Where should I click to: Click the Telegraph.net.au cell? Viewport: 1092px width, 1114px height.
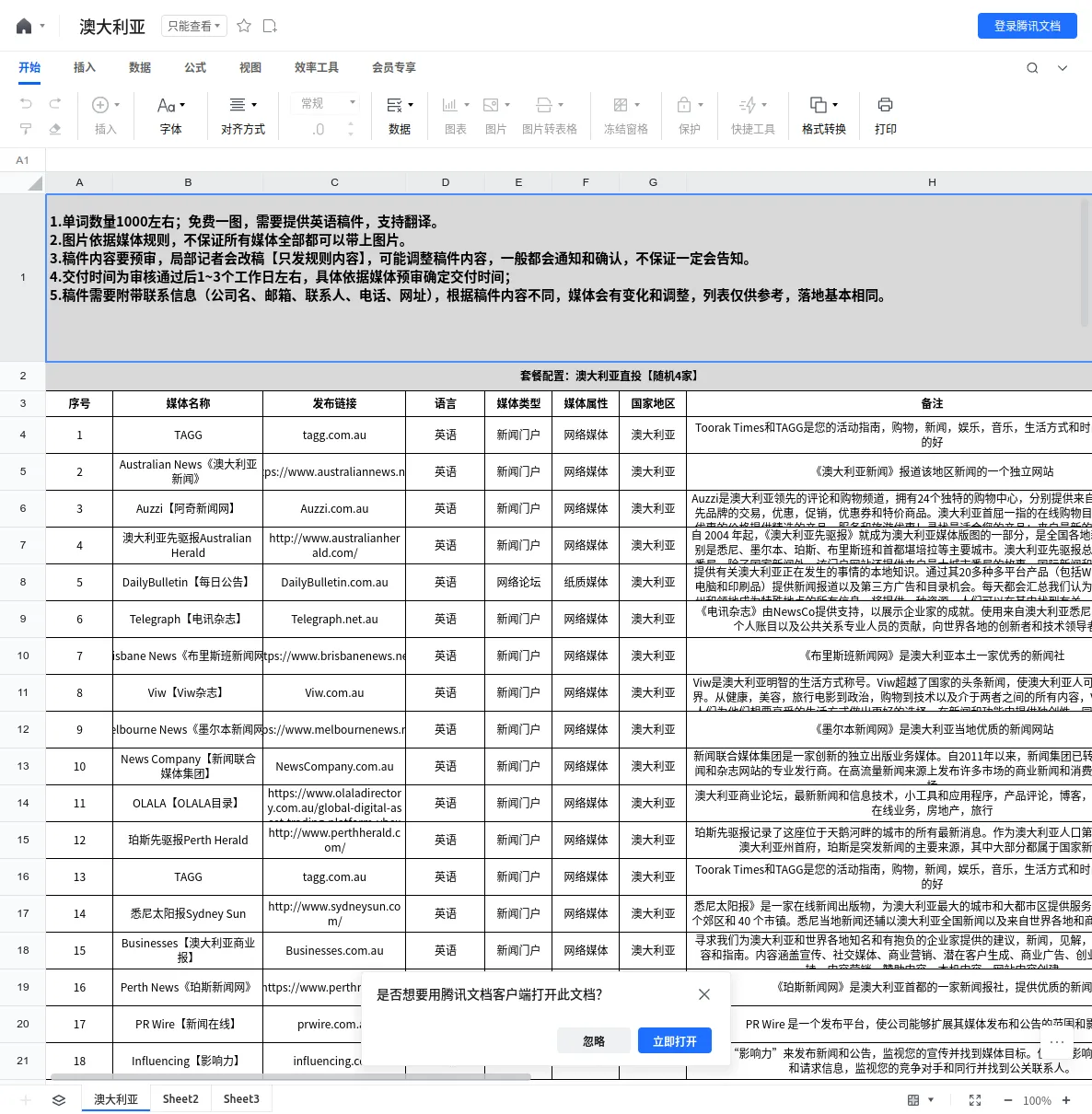[x=334, y=619]
